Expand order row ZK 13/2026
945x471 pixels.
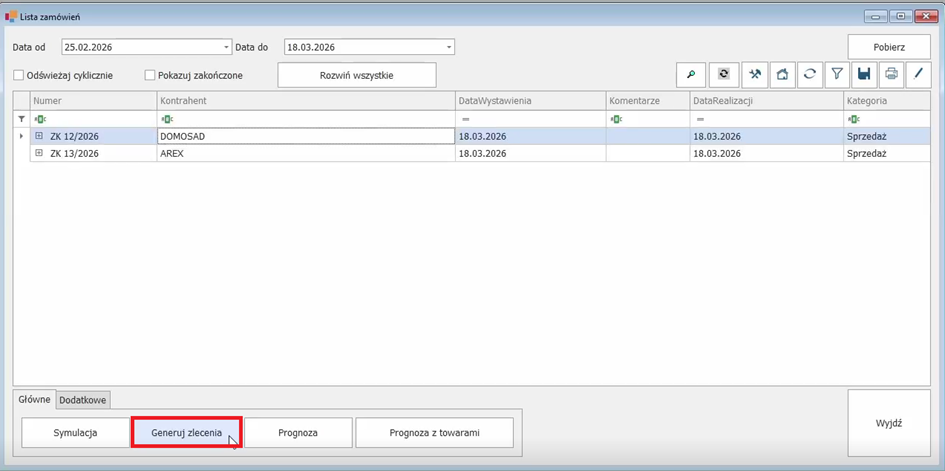(x=39, y=154)
